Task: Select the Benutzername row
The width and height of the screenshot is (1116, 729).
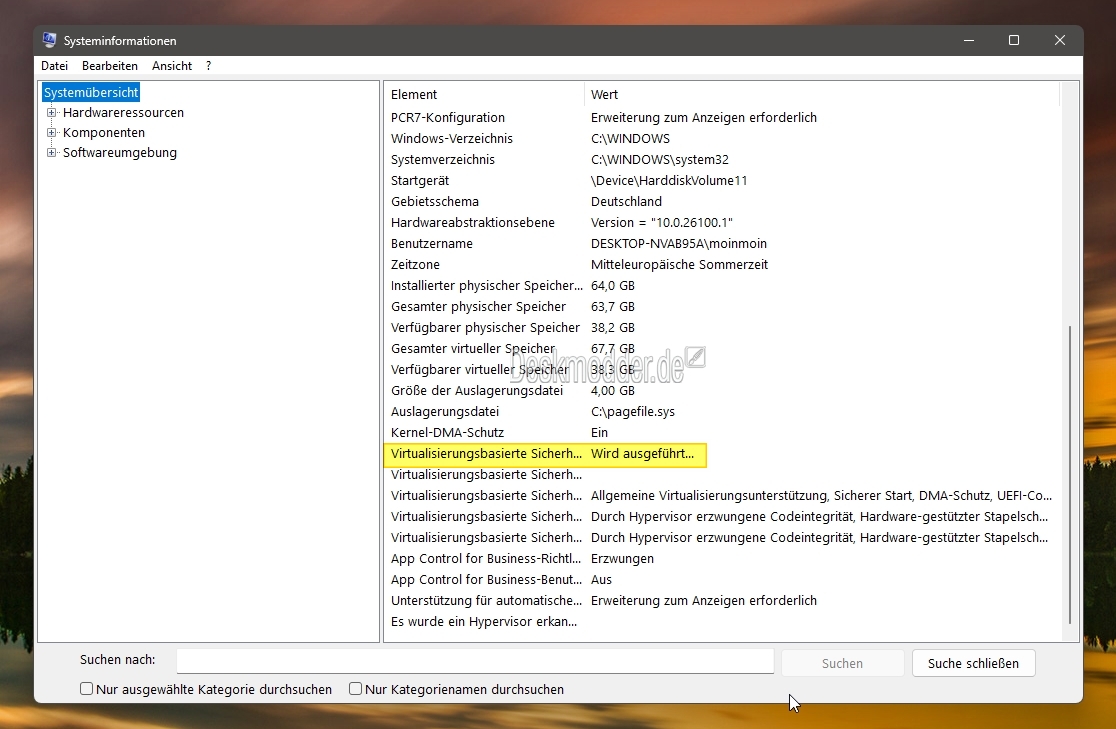Action: coord(722,243)
